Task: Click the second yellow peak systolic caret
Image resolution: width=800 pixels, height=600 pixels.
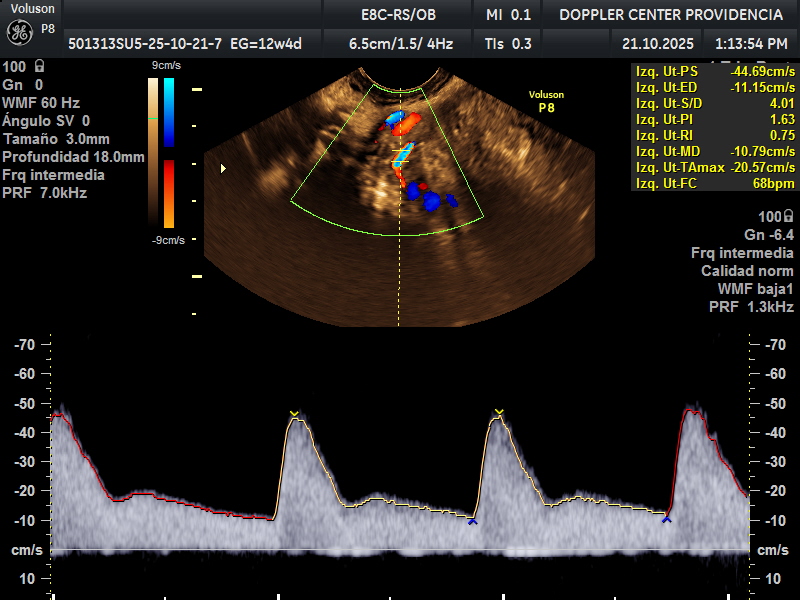Action: (499, 413)
